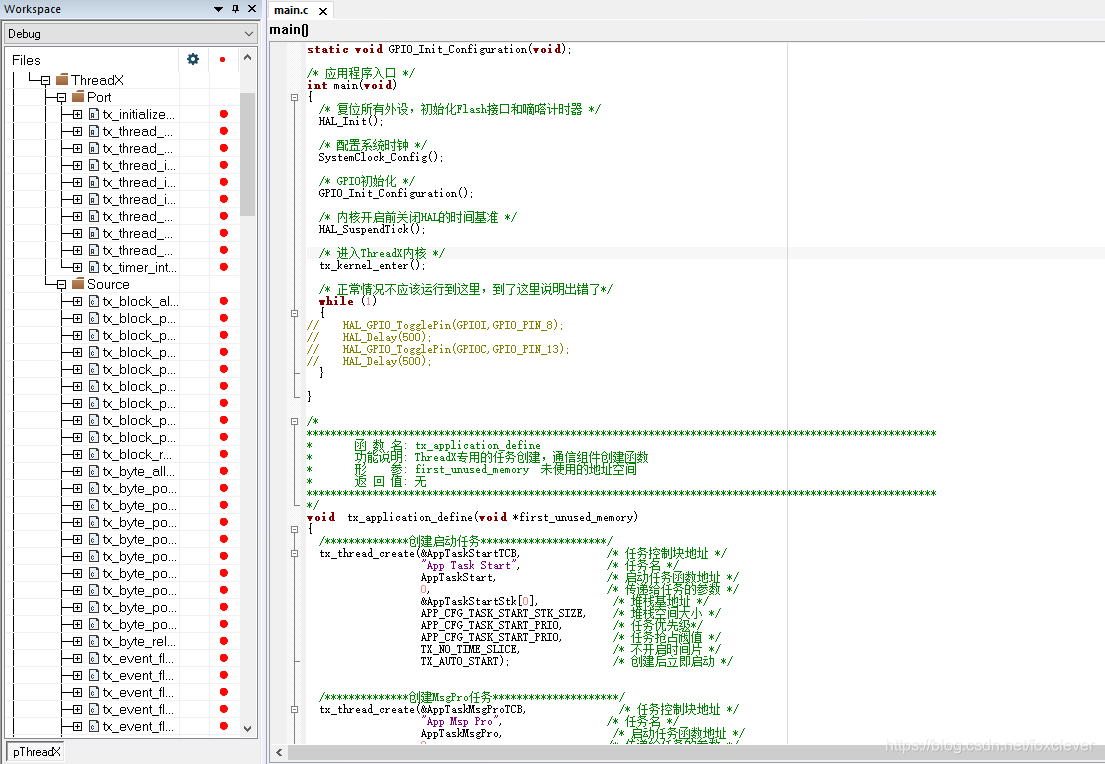Screen dimensions: 1105x764
Task: Click the tx_byte_all file icon
Action: [x=94, y=471]
